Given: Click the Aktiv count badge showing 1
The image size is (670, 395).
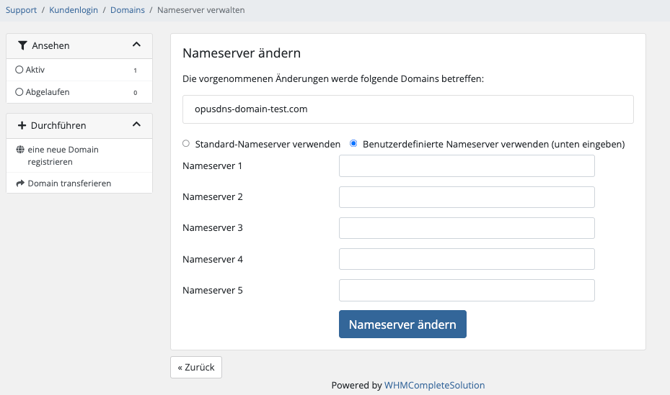Looking at the screenshot, I should [135, 70].
